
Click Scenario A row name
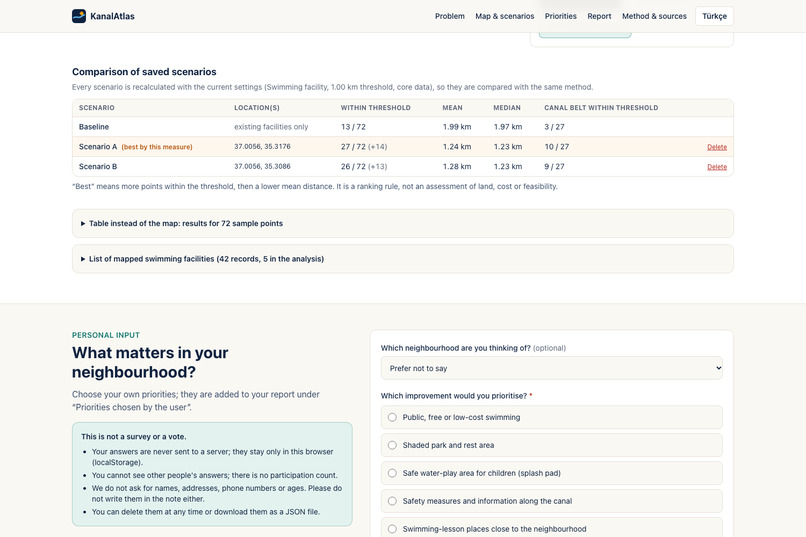point(98,147)
